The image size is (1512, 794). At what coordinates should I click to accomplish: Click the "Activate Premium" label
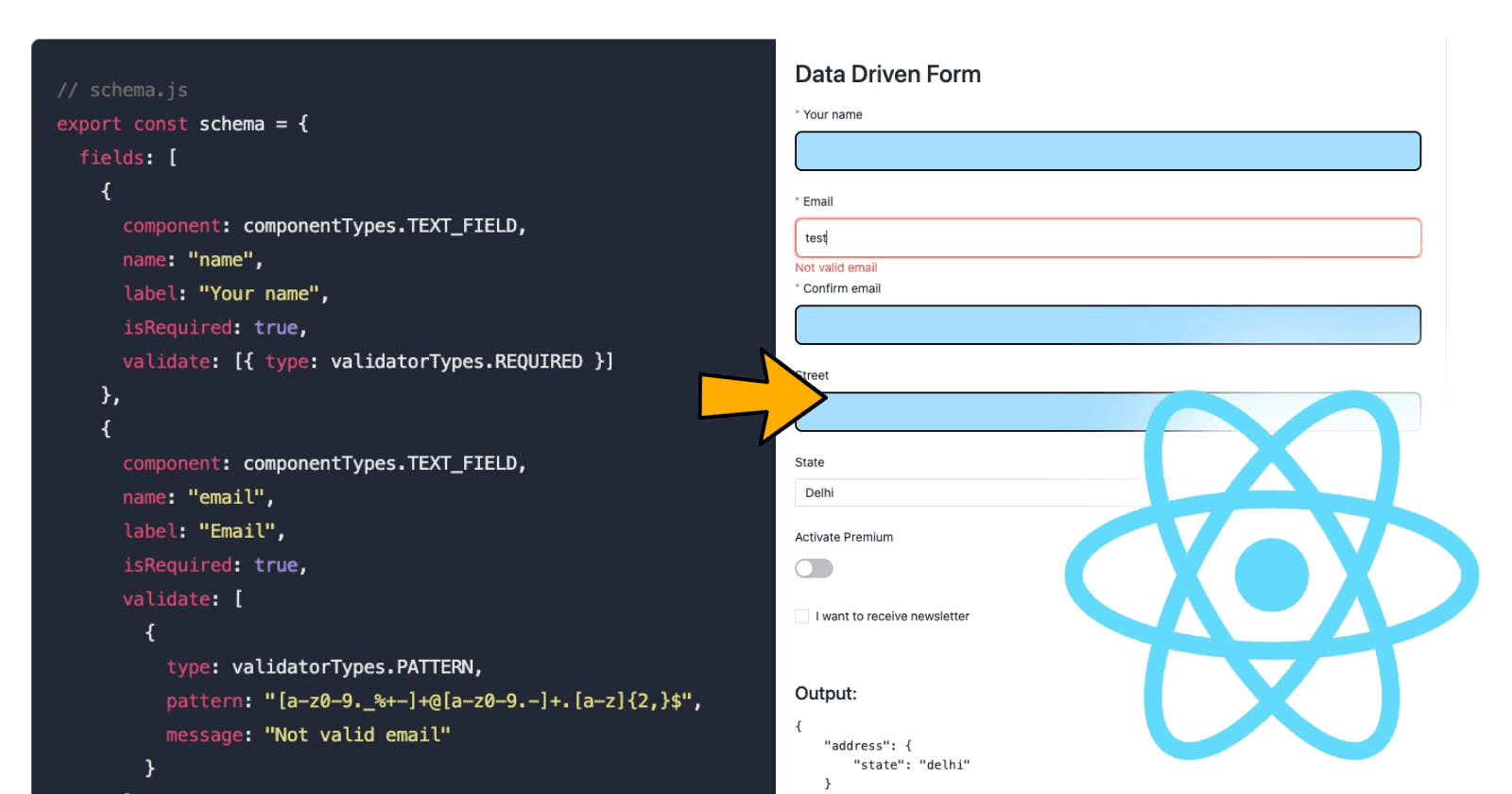pyautogui.click(x=843, y=537)
